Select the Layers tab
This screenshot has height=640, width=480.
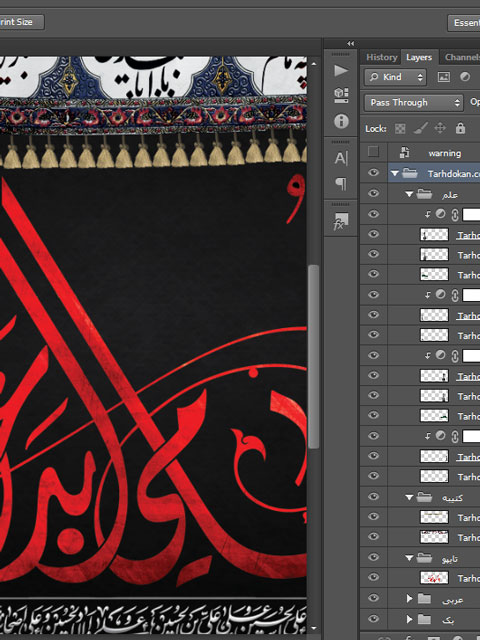coord(419,57)
